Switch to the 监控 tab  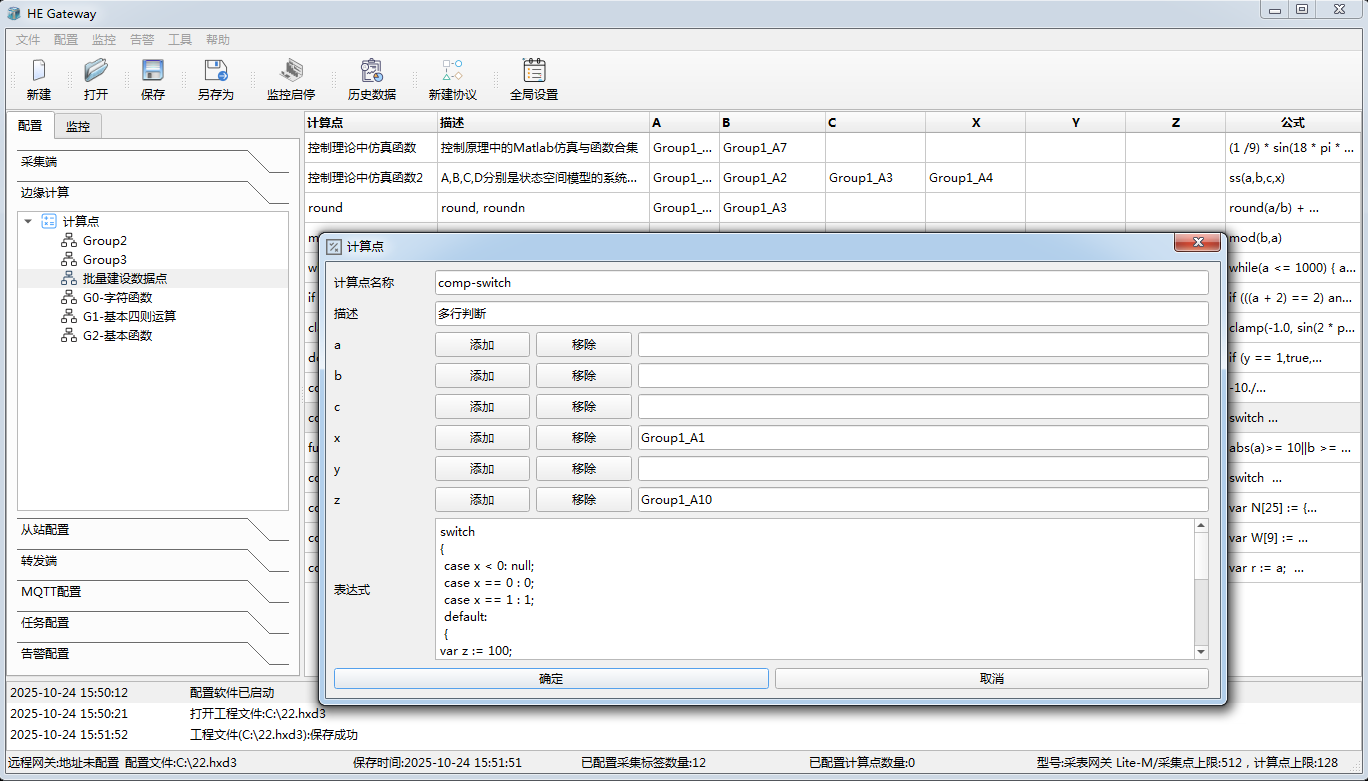78,126
